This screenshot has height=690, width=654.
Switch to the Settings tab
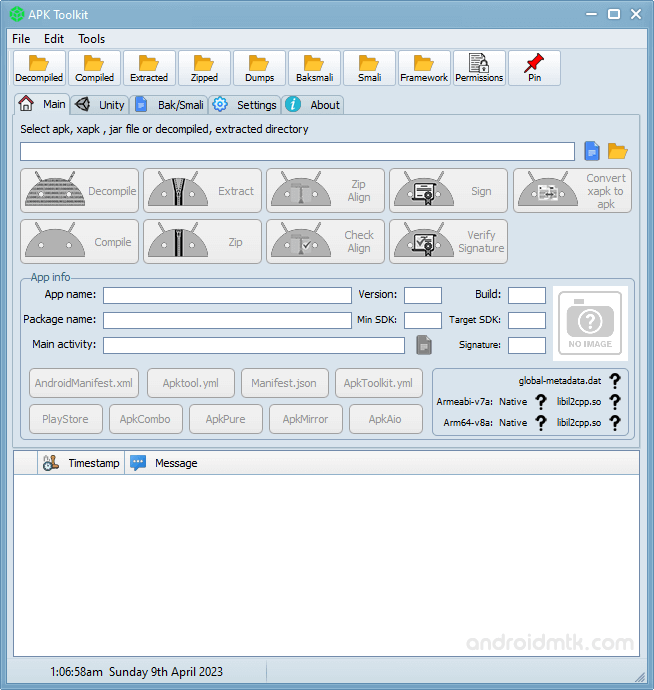pyautogui.click(x=245, y=105)
